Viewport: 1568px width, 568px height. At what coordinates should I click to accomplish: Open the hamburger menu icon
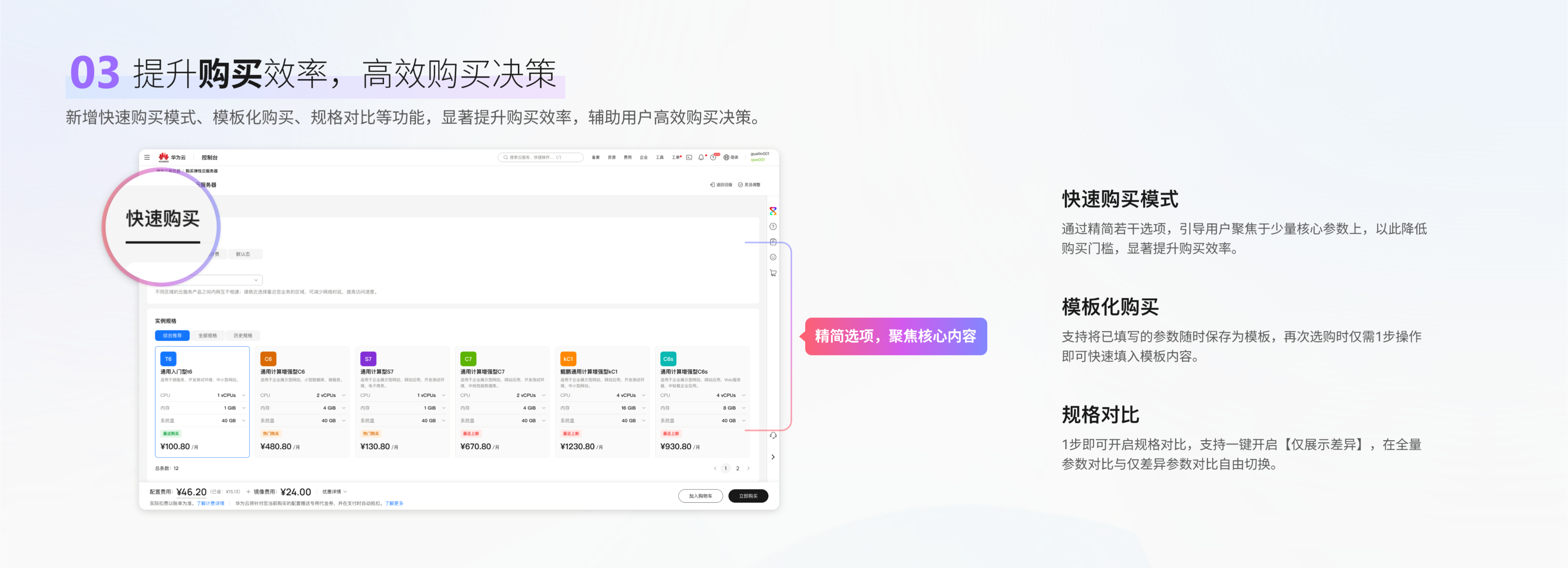click(x=147, y=157)
